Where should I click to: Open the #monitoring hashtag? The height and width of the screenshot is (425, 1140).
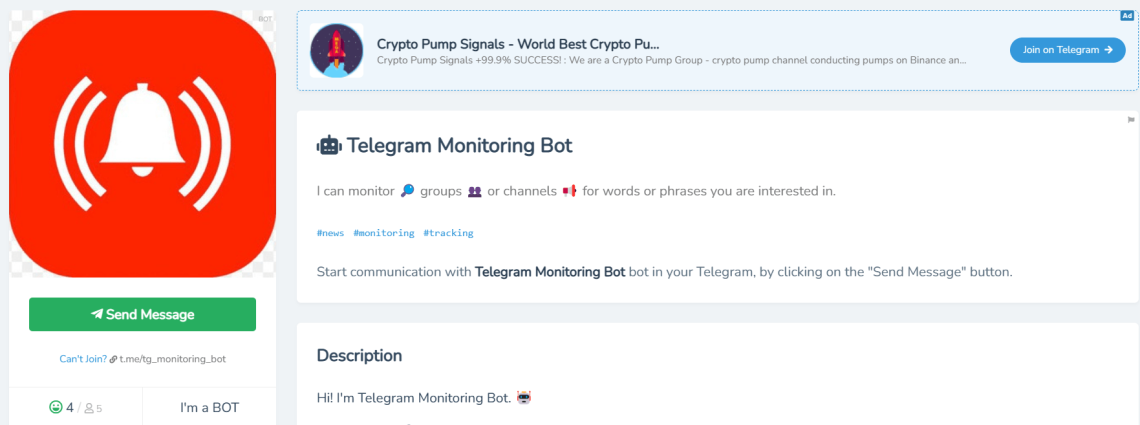383,233
